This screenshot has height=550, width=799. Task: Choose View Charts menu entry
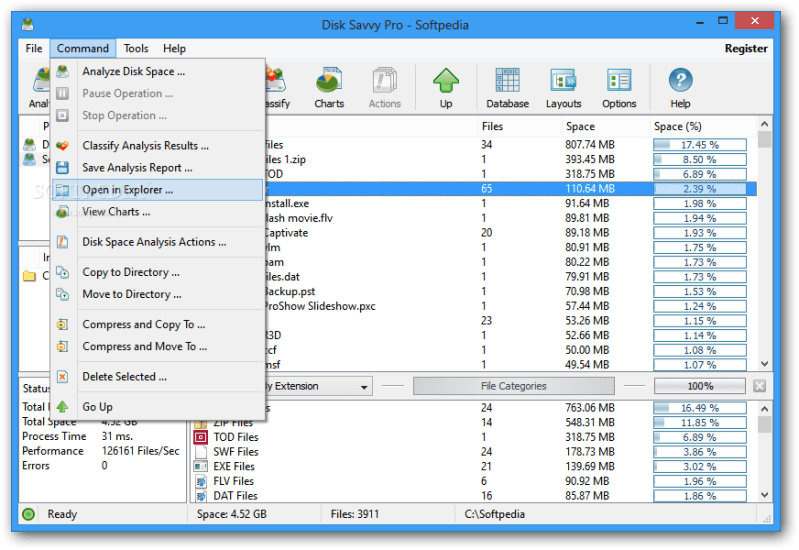click(157, 212)
